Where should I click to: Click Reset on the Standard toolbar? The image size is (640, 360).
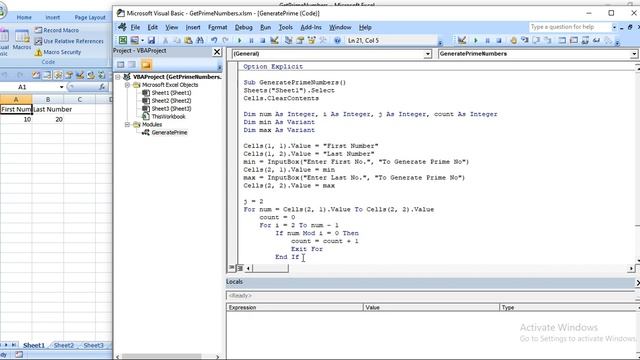(x=262, y=40)
